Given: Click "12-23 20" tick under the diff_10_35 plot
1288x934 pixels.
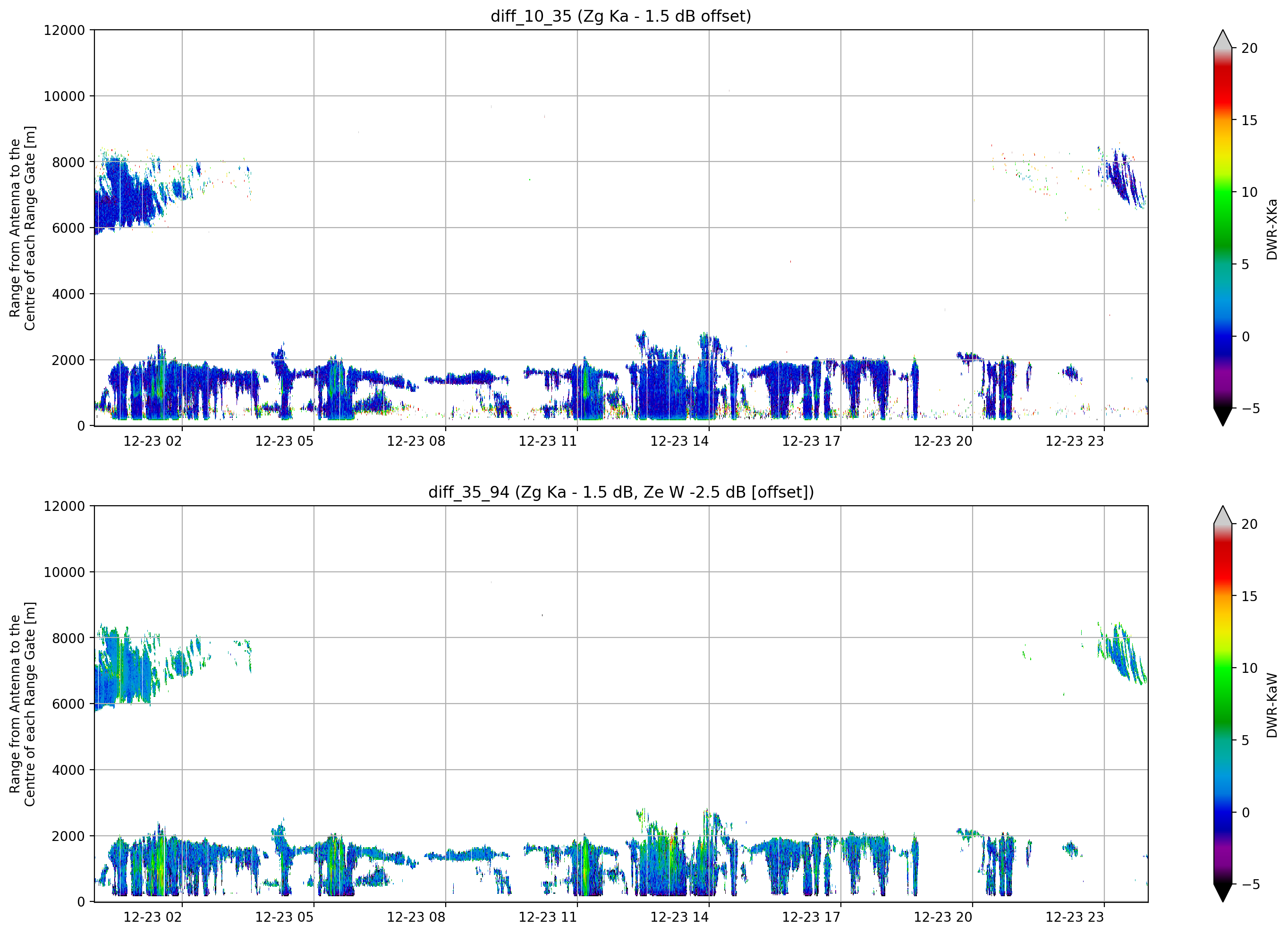Looking at the screenshot, I should coord(943,442).
